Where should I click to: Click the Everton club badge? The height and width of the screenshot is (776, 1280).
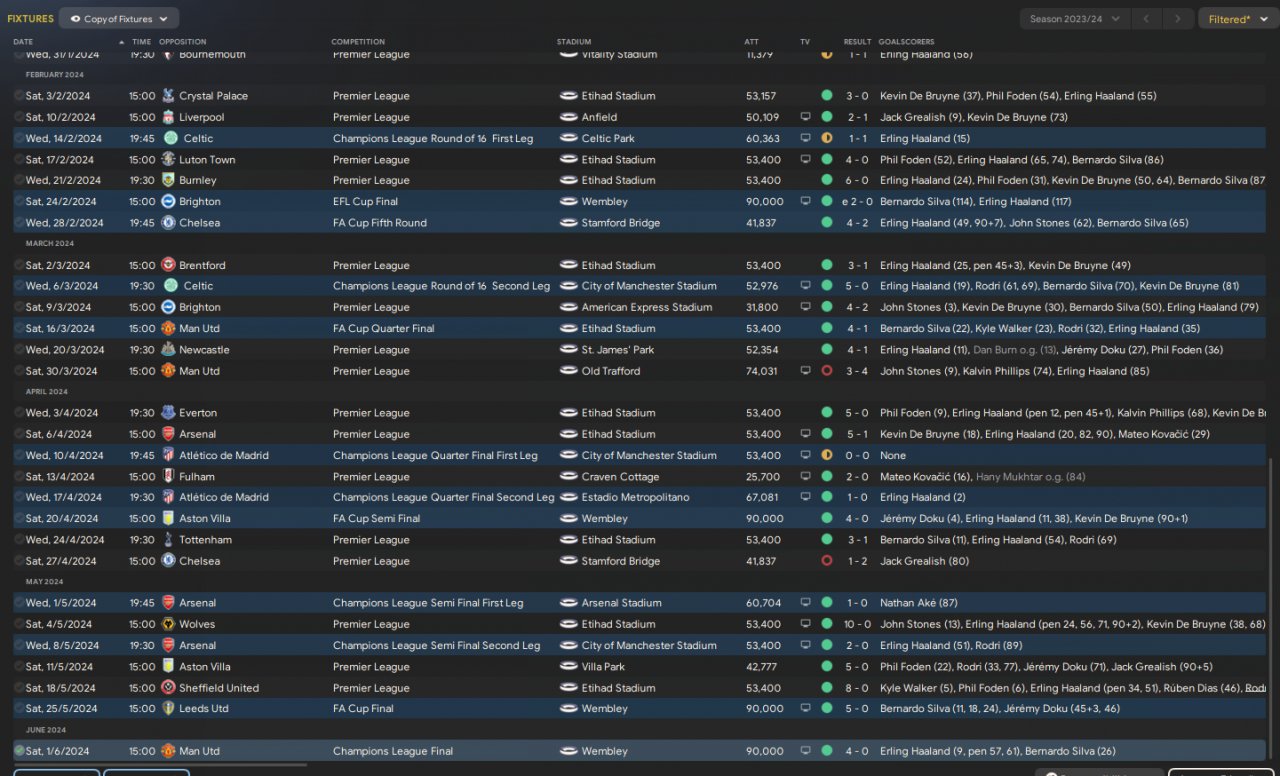click(169, 413)
